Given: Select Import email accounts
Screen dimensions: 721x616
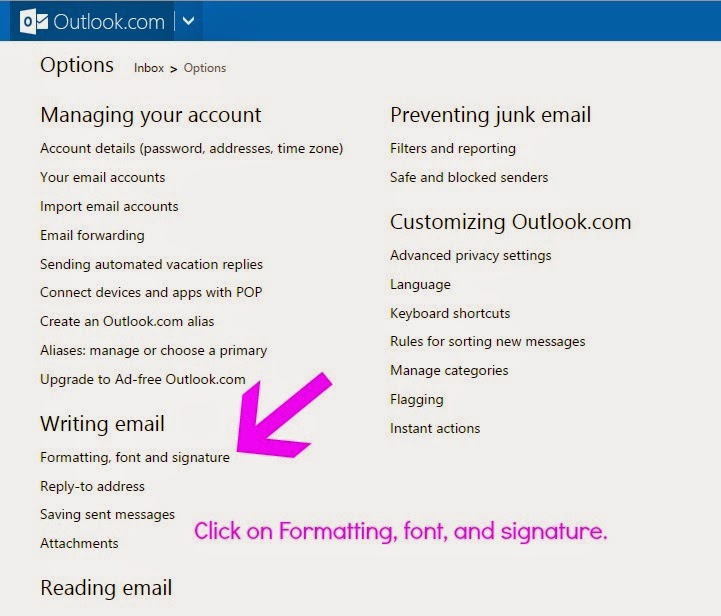Looking at the screenshot, I should click(109, 206).
